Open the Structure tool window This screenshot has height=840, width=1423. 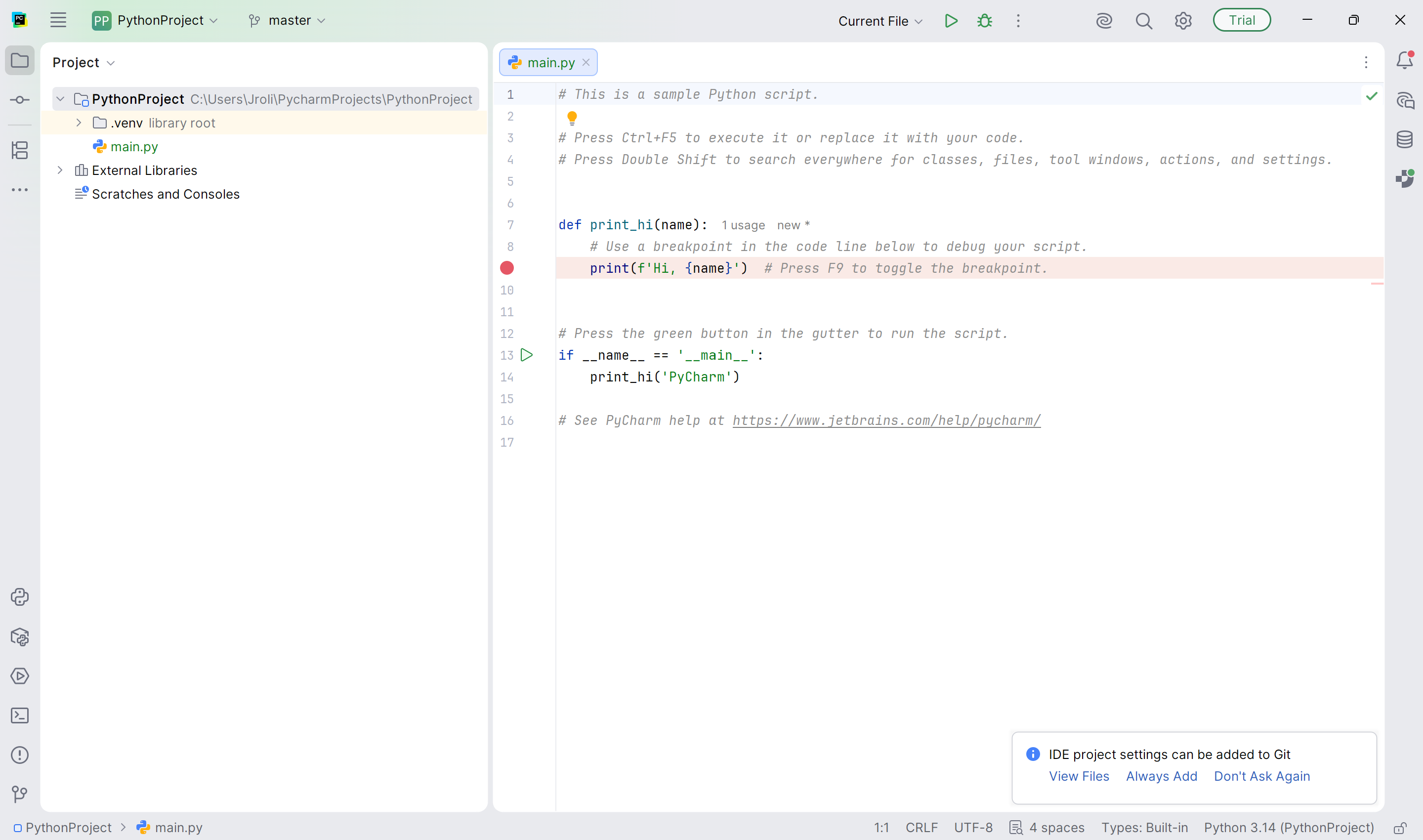[20, 150]
